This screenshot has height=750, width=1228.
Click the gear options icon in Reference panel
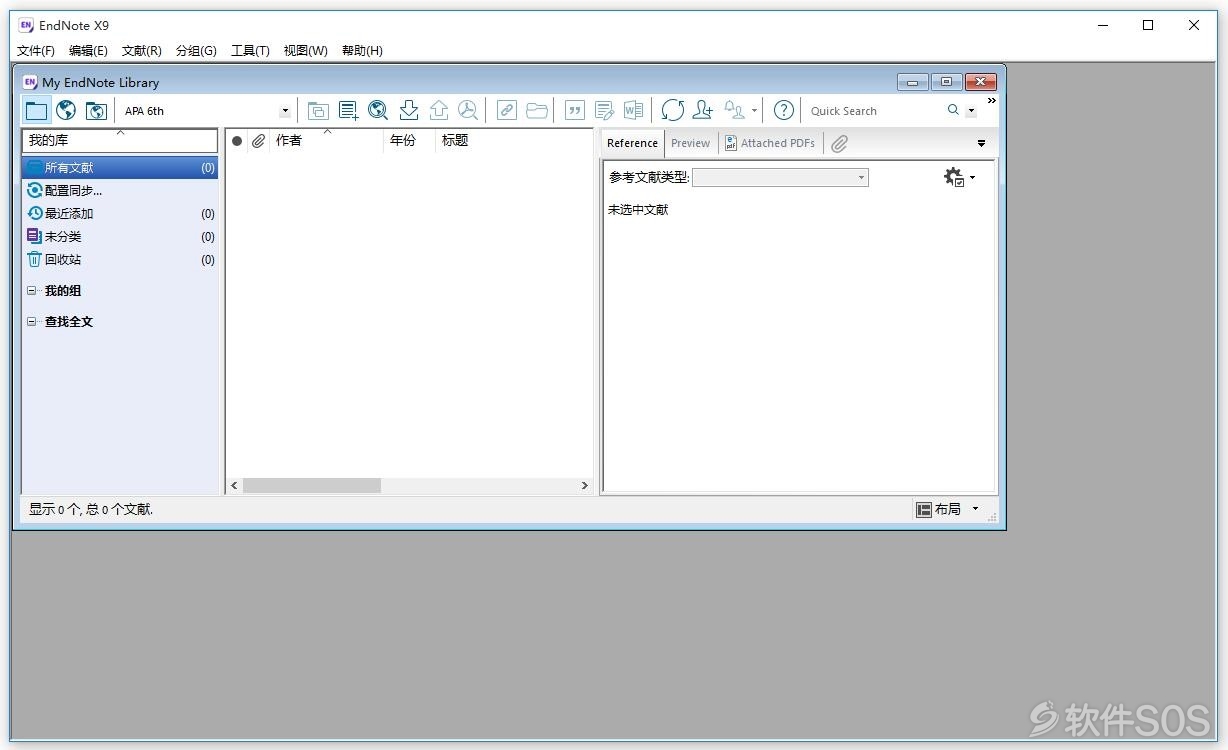955,178
